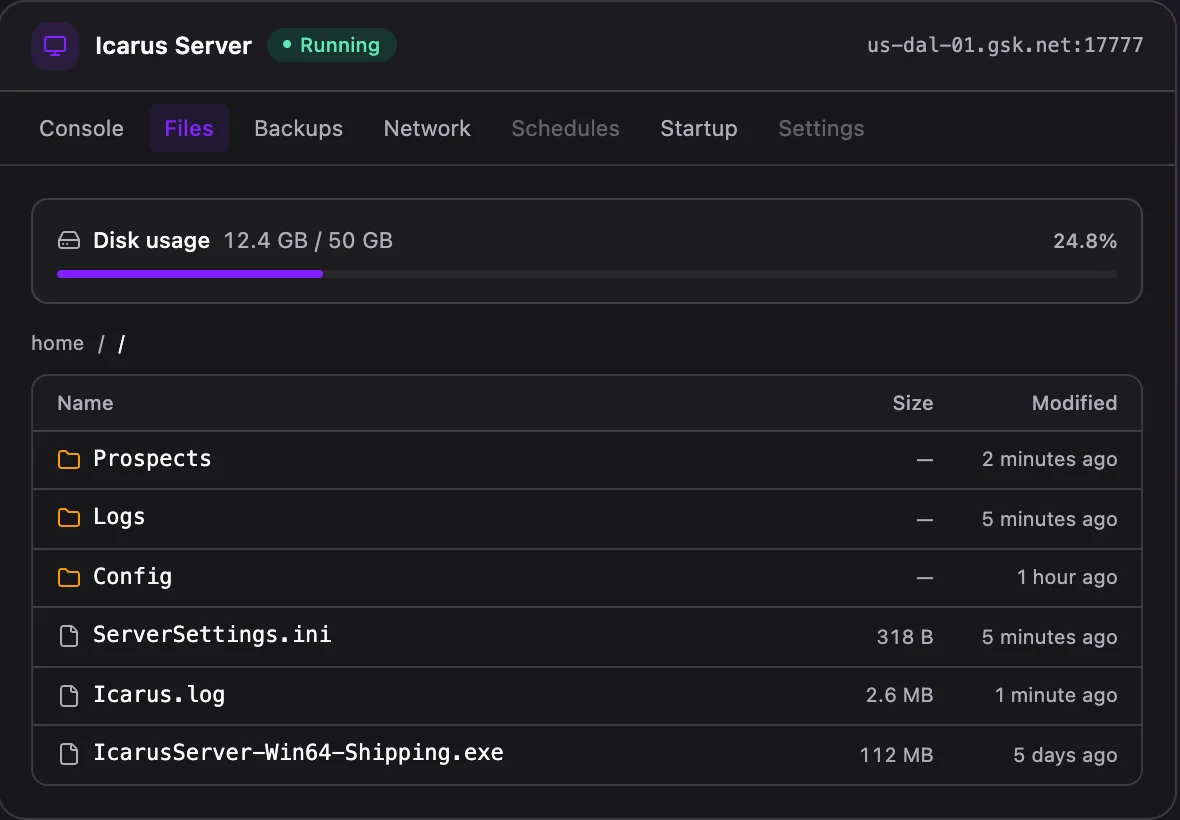Open the Network tab
The image size is (1180, 820).
coord(427,129)
